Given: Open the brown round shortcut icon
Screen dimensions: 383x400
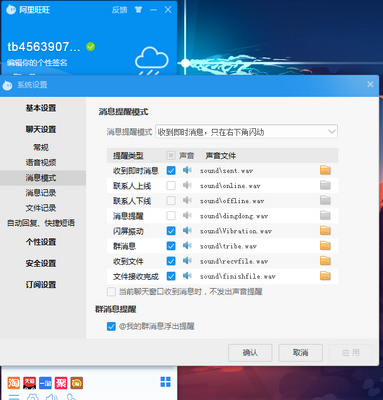Looking at the screenshot, I should [77, 383].
